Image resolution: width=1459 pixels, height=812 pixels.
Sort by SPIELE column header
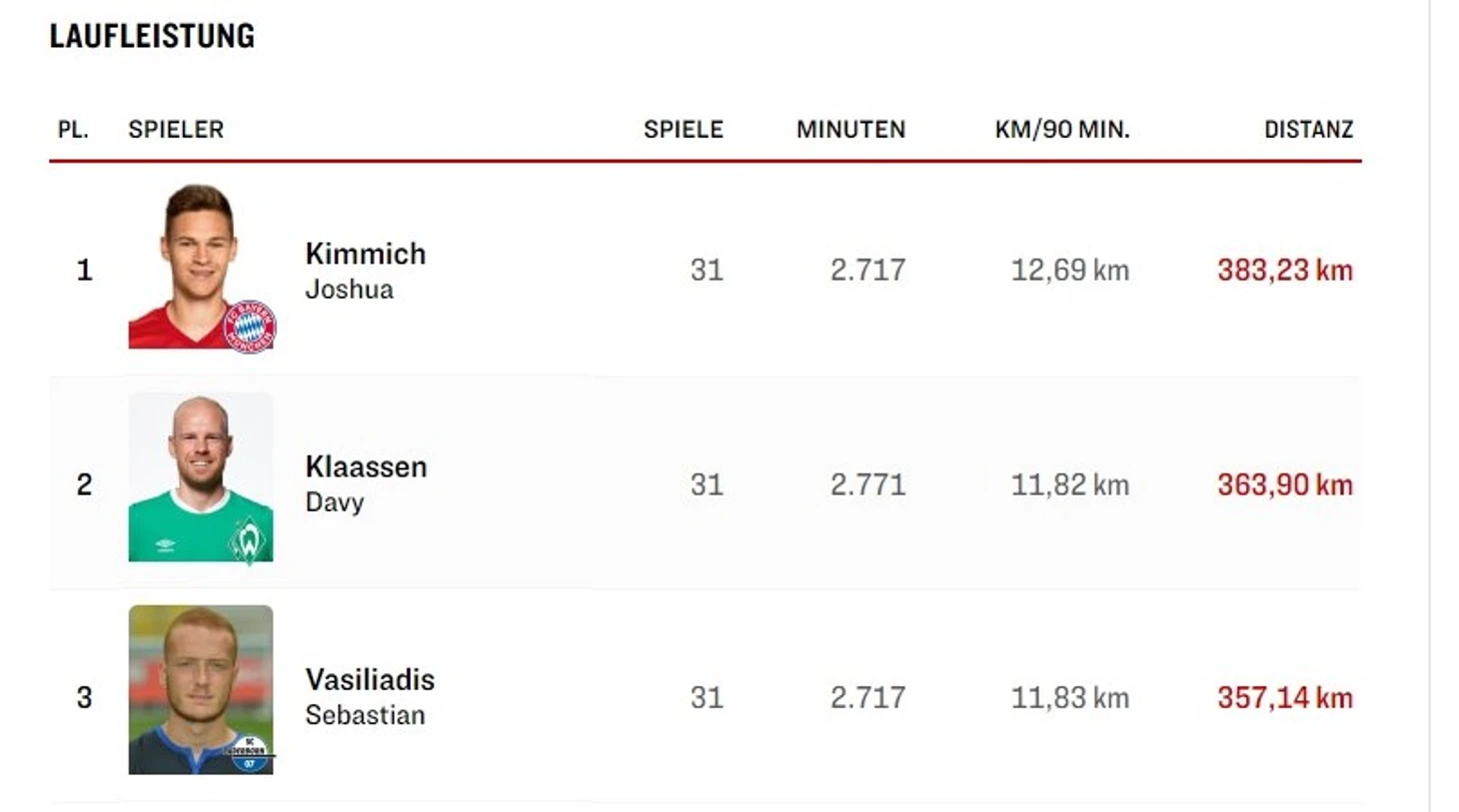point(684,130)
